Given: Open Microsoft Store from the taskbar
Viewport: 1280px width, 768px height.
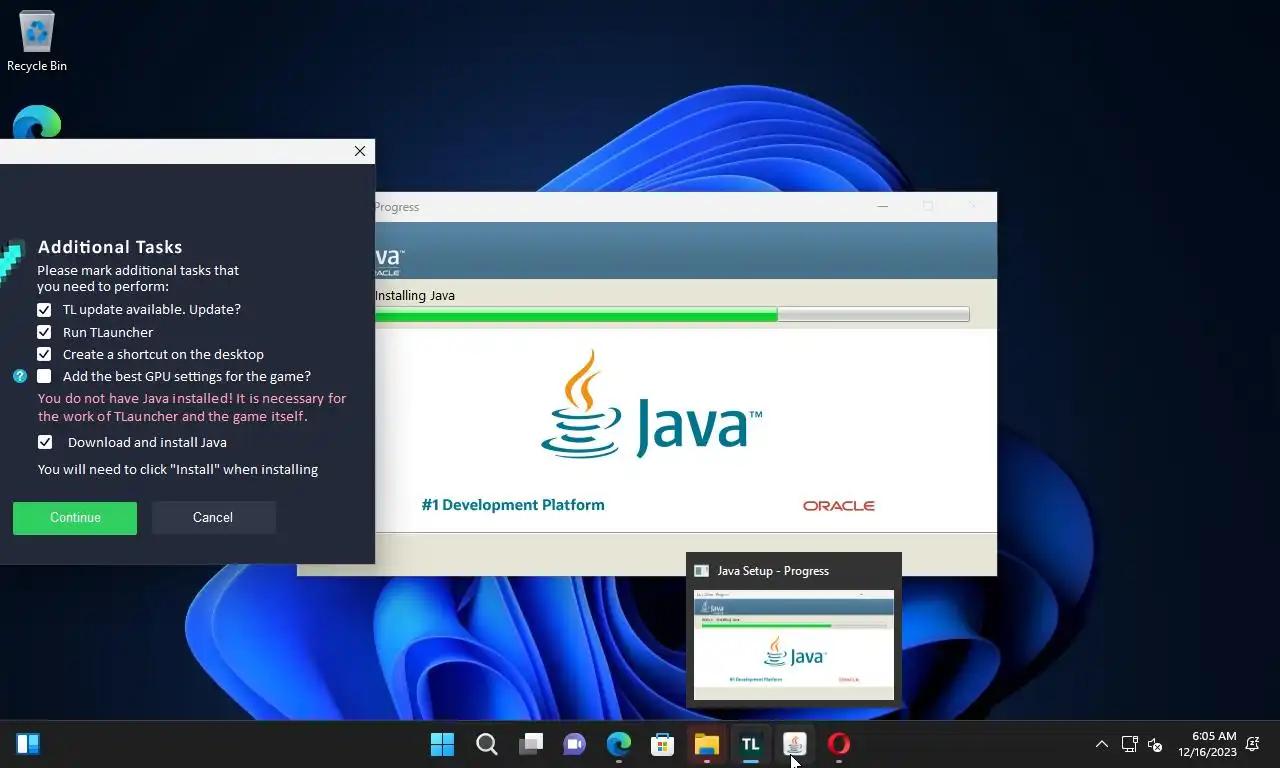Looking at the screenshot, I should tap(662, 744).
